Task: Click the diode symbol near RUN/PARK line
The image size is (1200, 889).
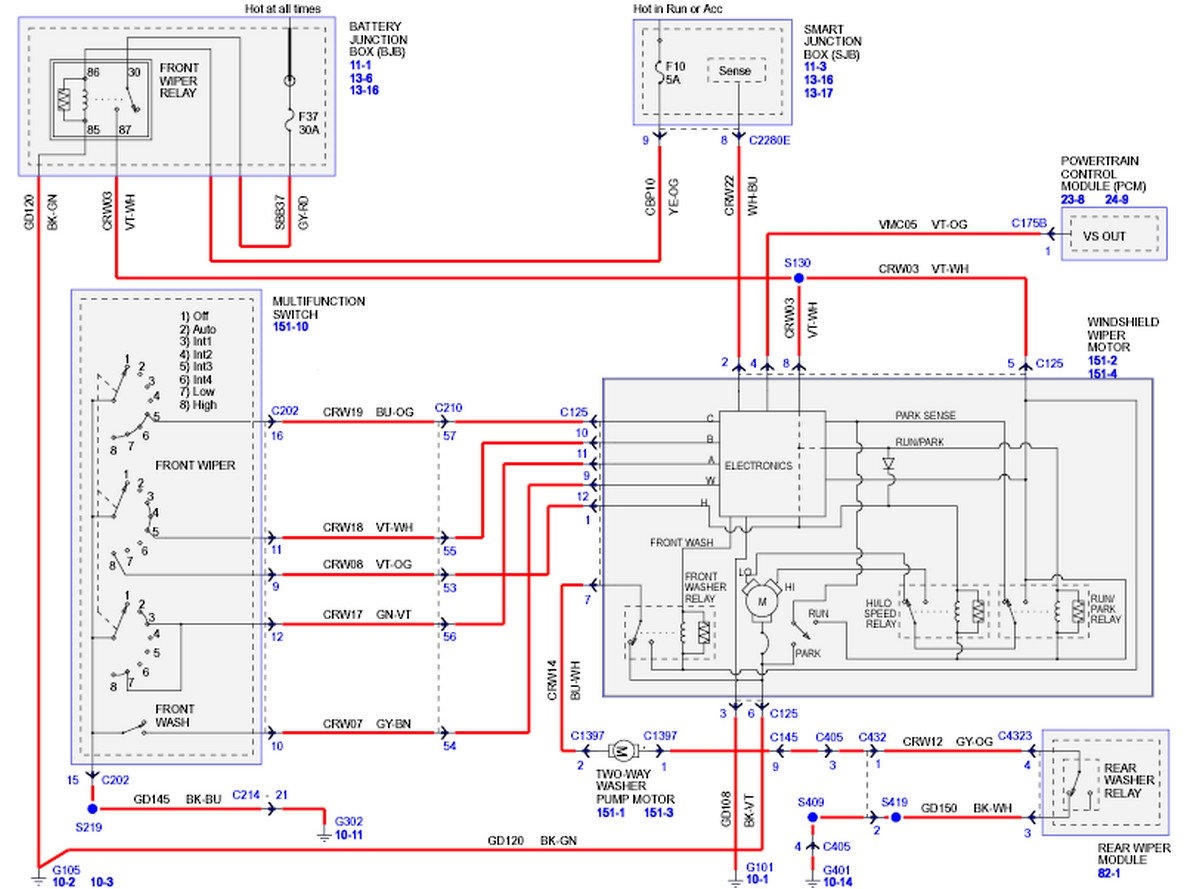Action: (x=889, y=463)
